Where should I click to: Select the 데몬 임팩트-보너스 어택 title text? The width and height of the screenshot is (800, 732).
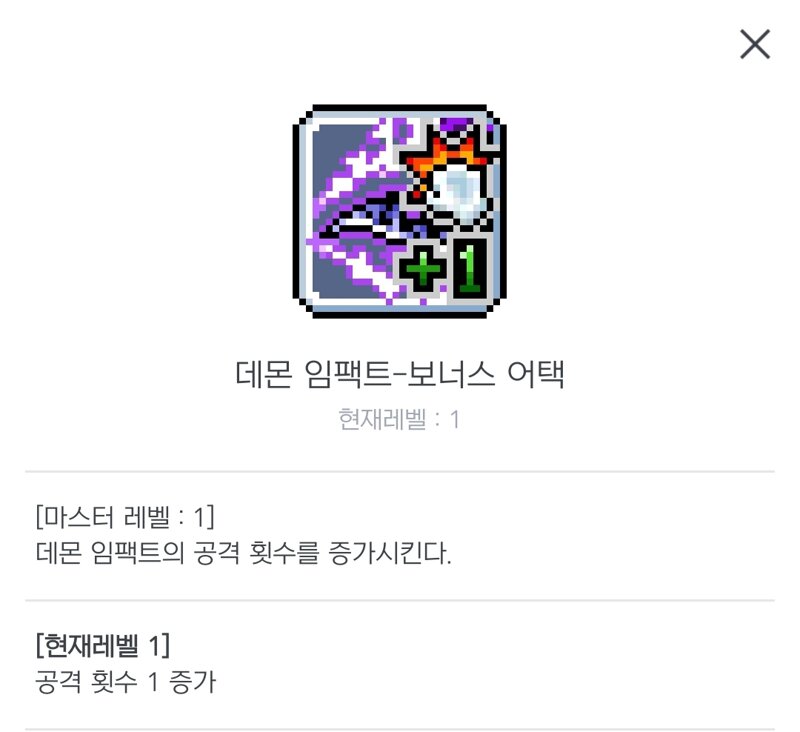399,374
